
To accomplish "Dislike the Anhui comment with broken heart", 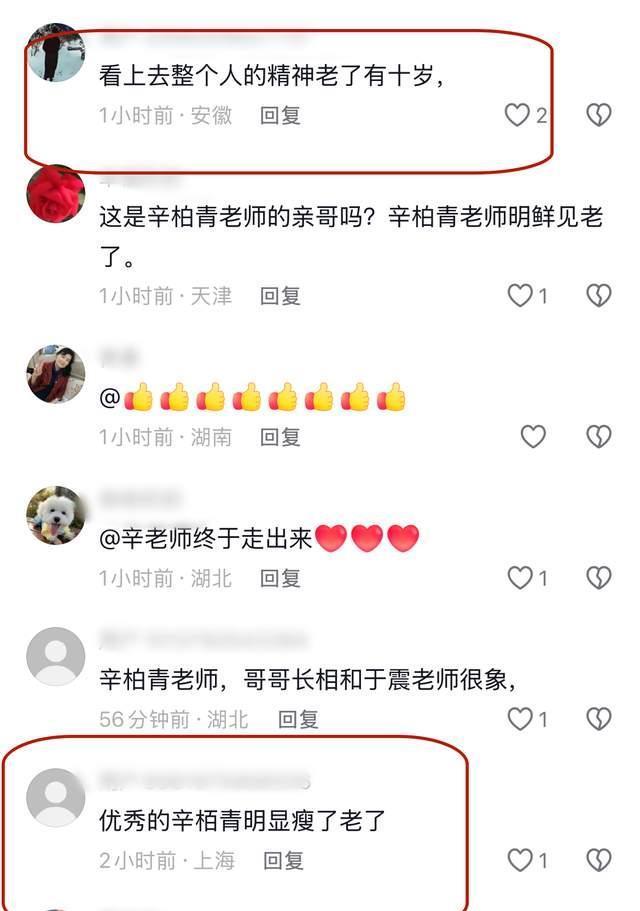I will [598, 115].
